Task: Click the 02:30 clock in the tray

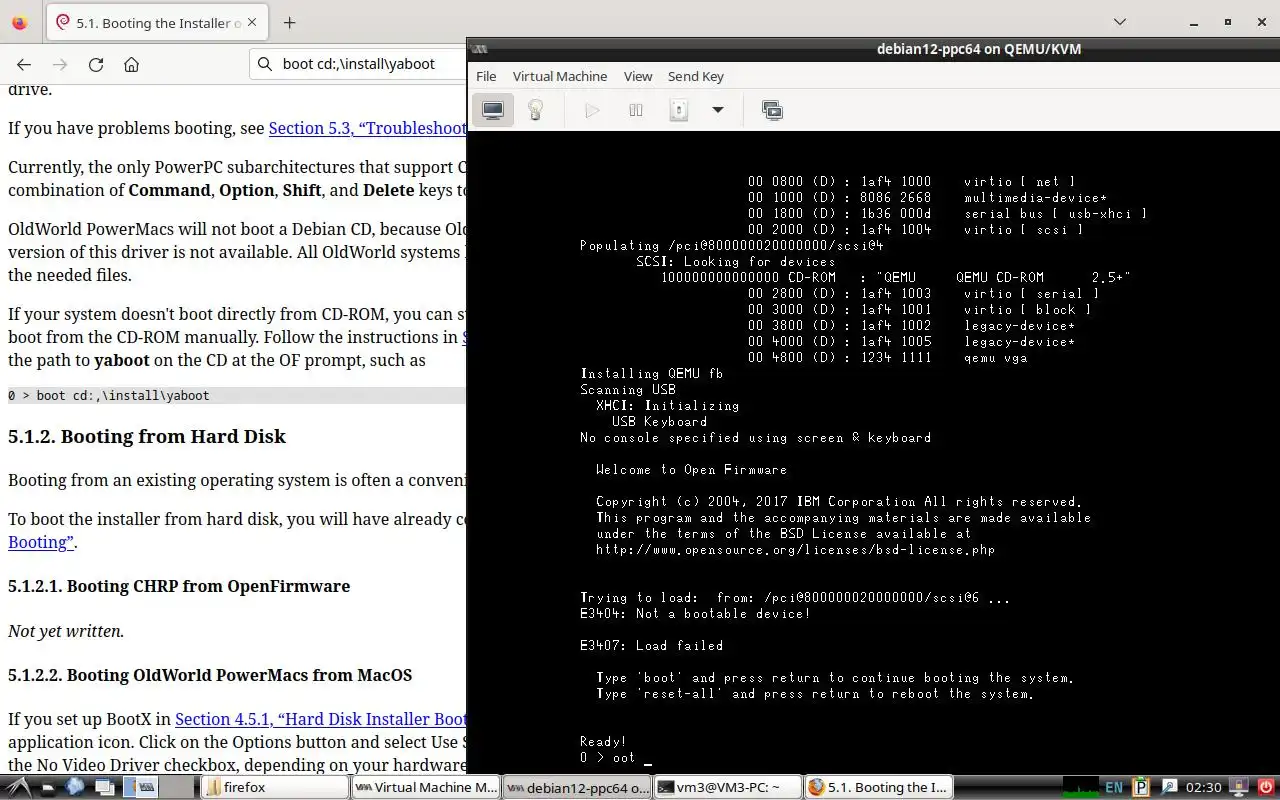Action: point(1204,787)
